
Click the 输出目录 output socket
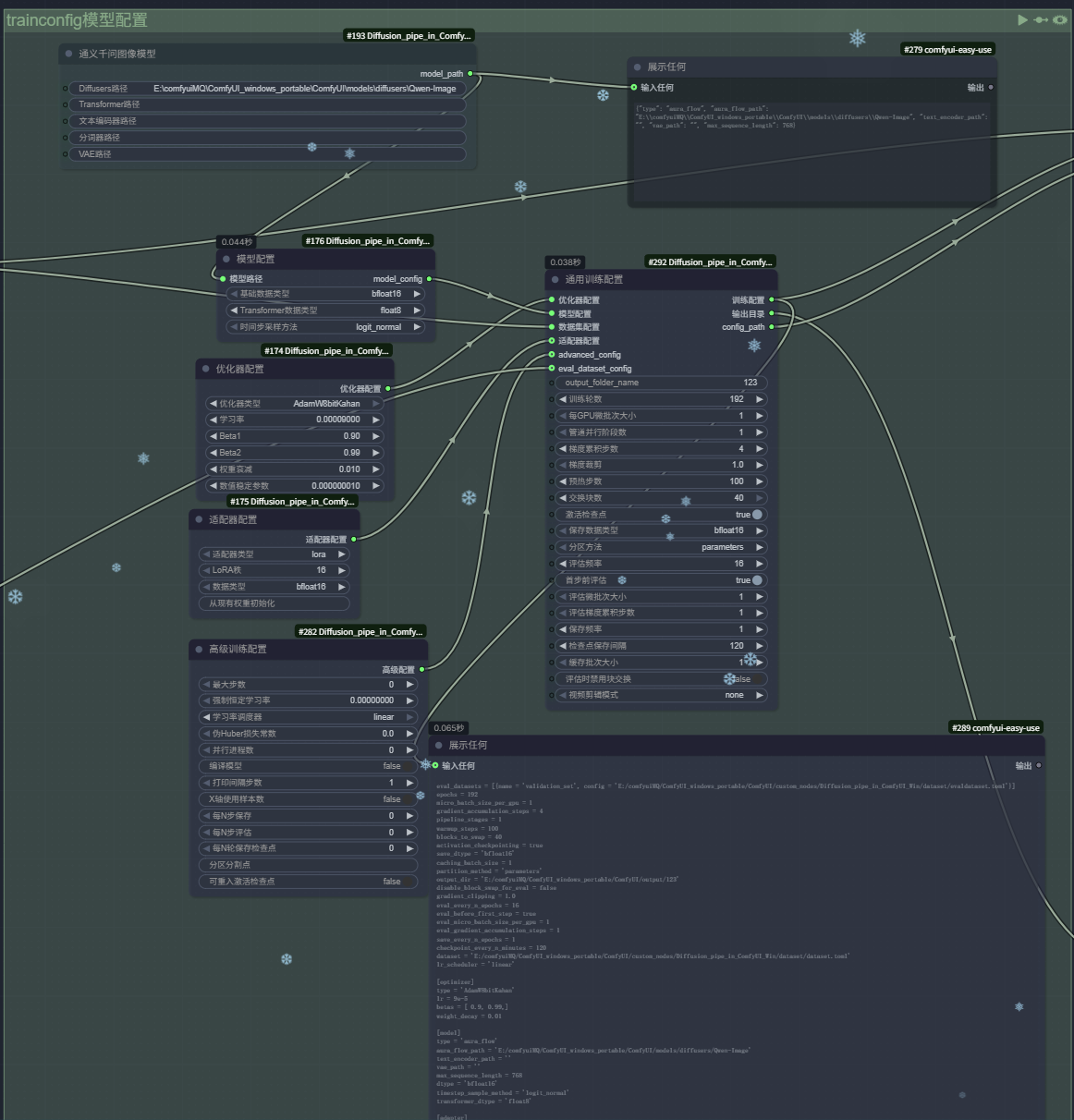[772, 313]
